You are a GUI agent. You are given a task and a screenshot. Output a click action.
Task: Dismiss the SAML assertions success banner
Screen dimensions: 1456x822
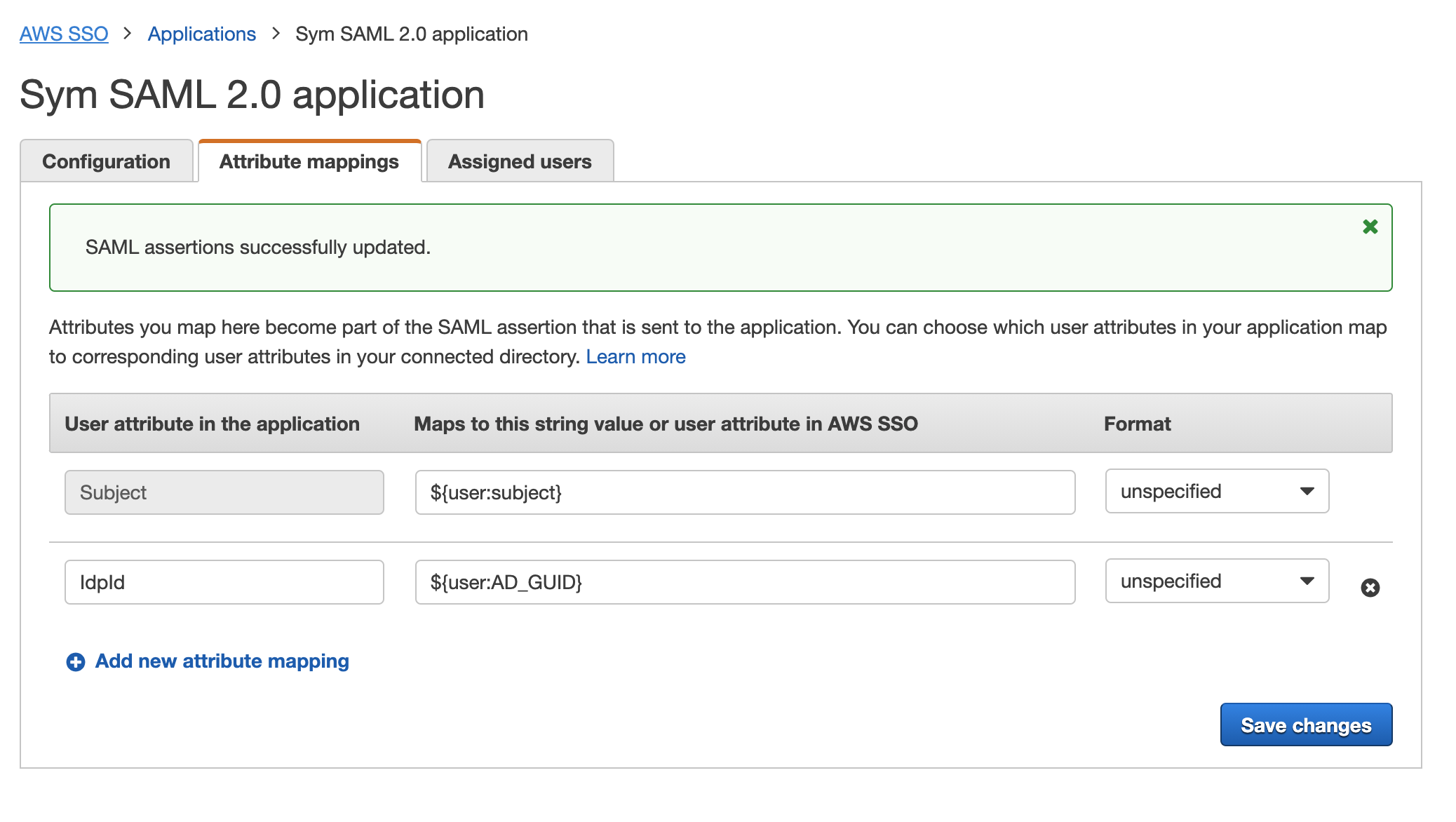(1370, 227)
